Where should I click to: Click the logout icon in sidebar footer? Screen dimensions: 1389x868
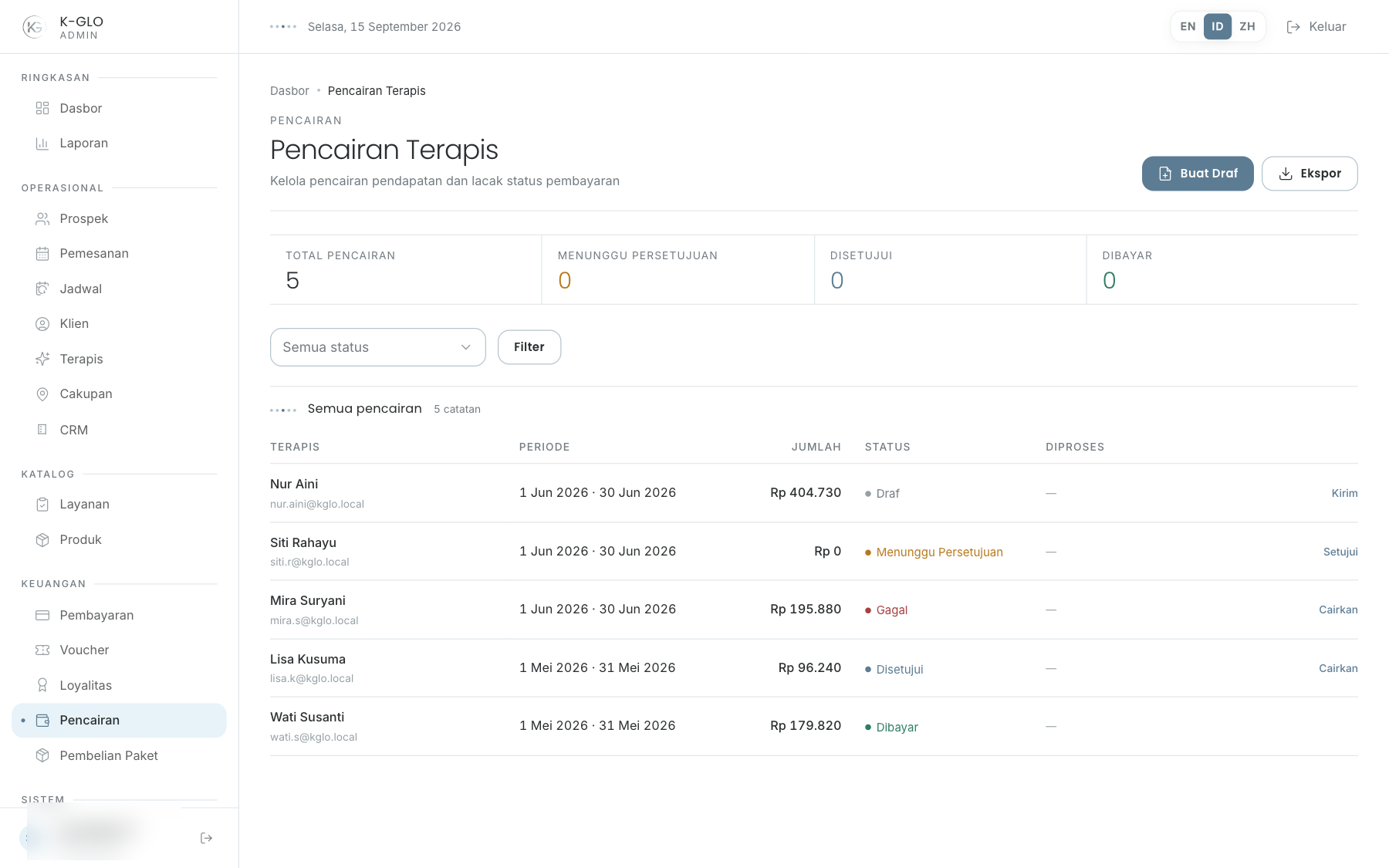click(206, 838)
